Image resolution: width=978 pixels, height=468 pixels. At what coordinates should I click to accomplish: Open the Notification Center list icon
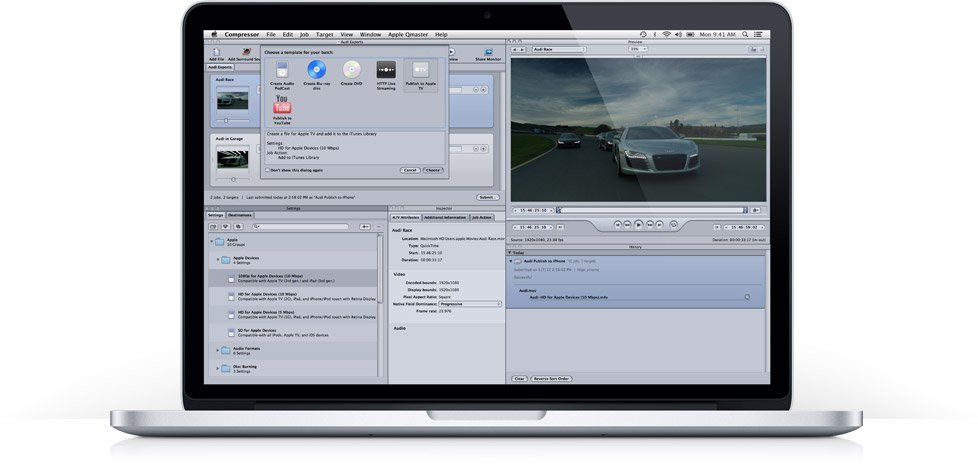tap(758, 34)
